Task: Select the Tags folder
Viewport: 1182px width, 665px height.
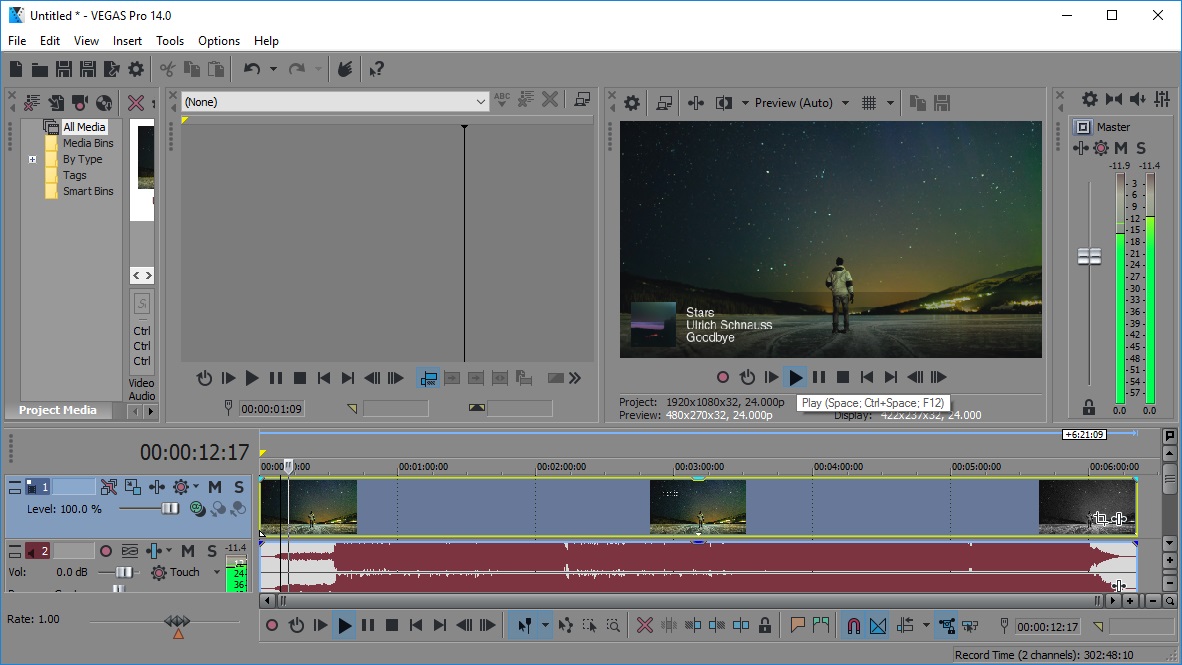Action: [x=74, y=175]
